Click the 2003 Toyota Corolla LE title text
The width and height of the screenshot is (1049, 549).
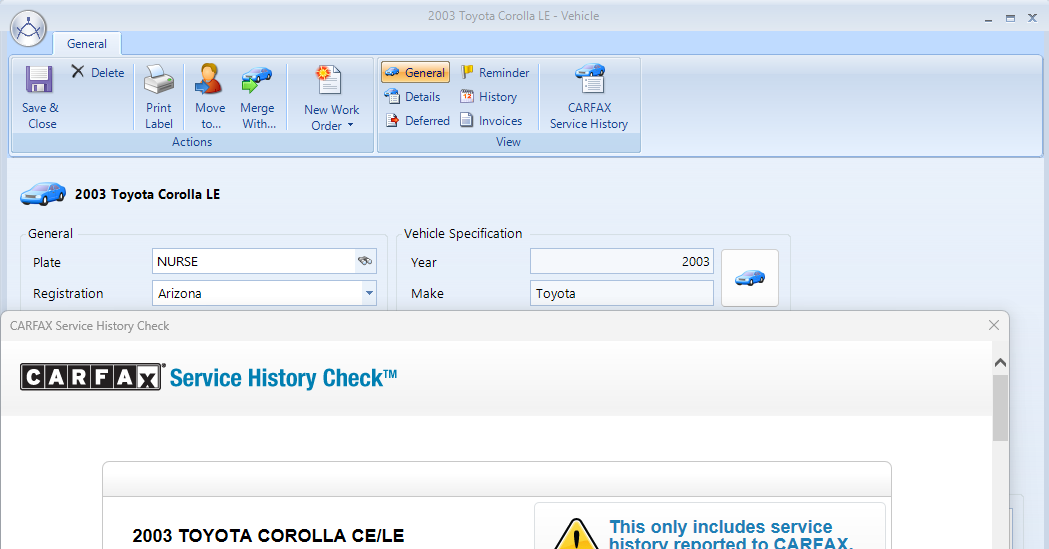[147, 195]
